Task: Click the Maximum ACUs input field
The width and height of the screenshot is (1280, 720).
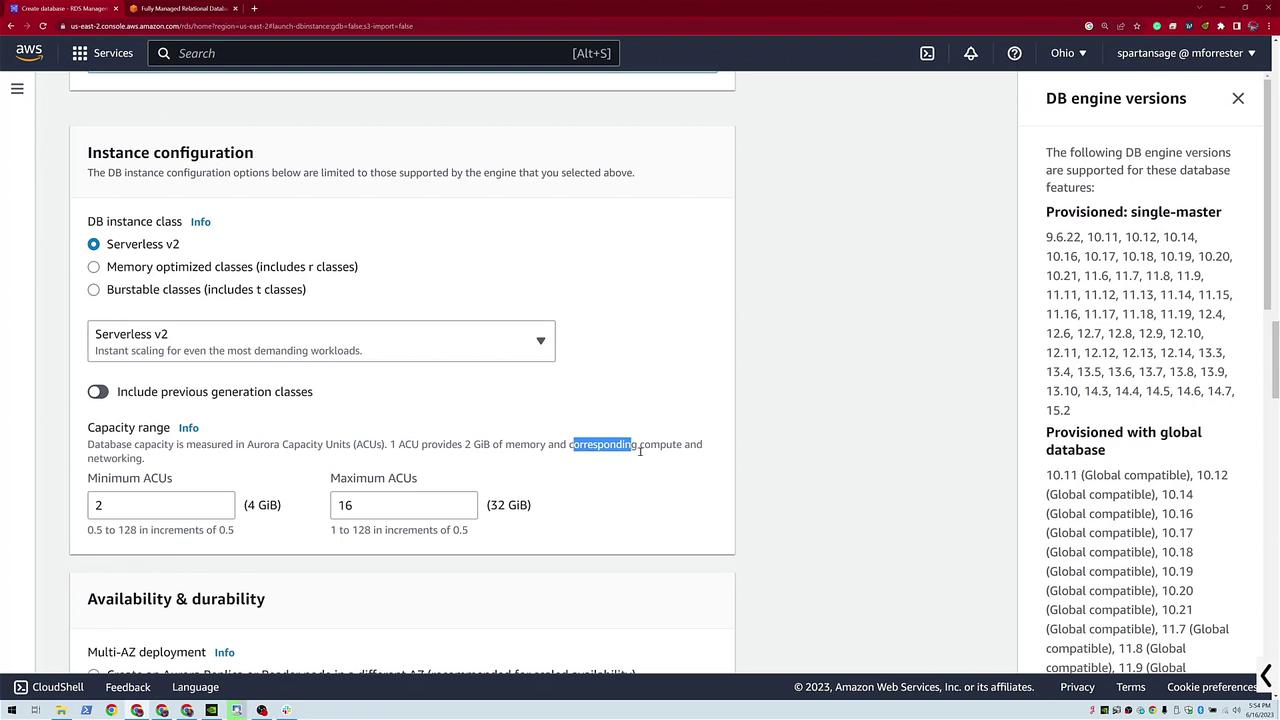Action: (404, 505)
